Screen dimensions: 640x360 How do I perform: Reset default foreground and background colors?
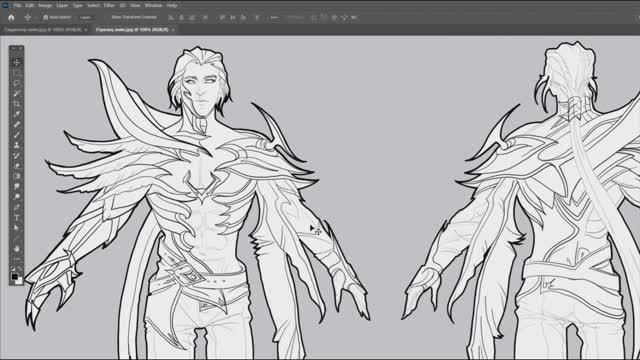13,269
